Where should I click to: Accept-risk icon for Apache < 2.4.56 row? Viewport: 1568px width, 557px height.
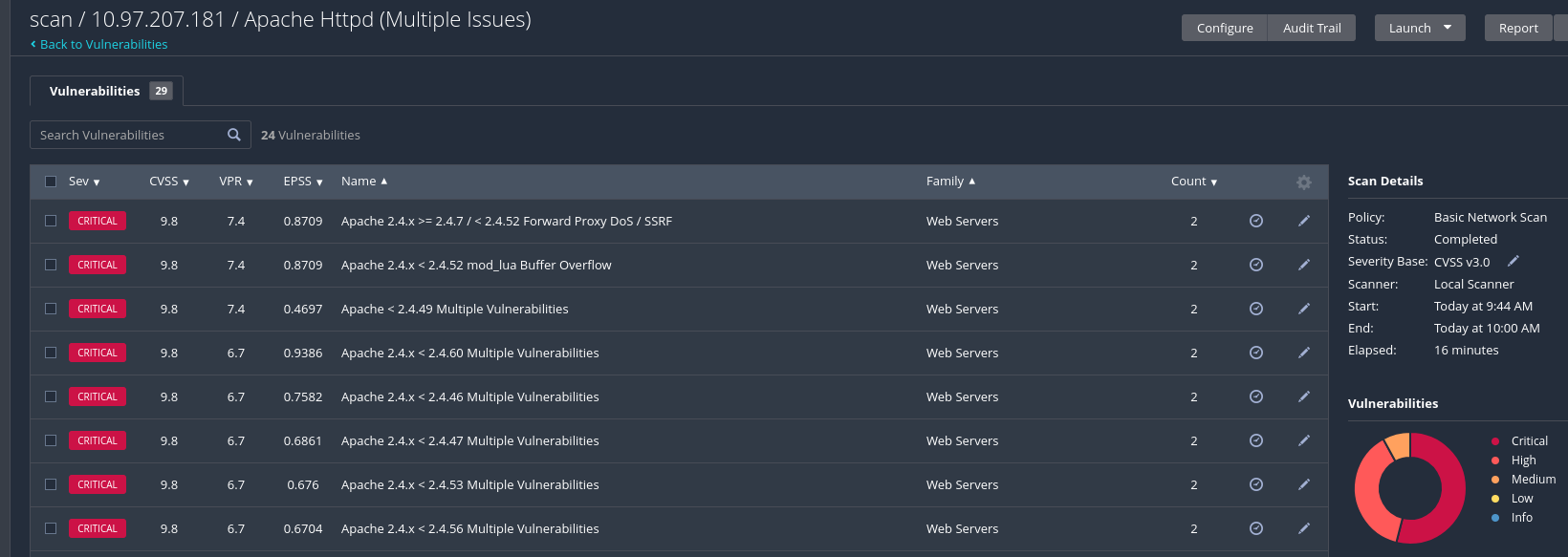click(x=1256, y=528)
